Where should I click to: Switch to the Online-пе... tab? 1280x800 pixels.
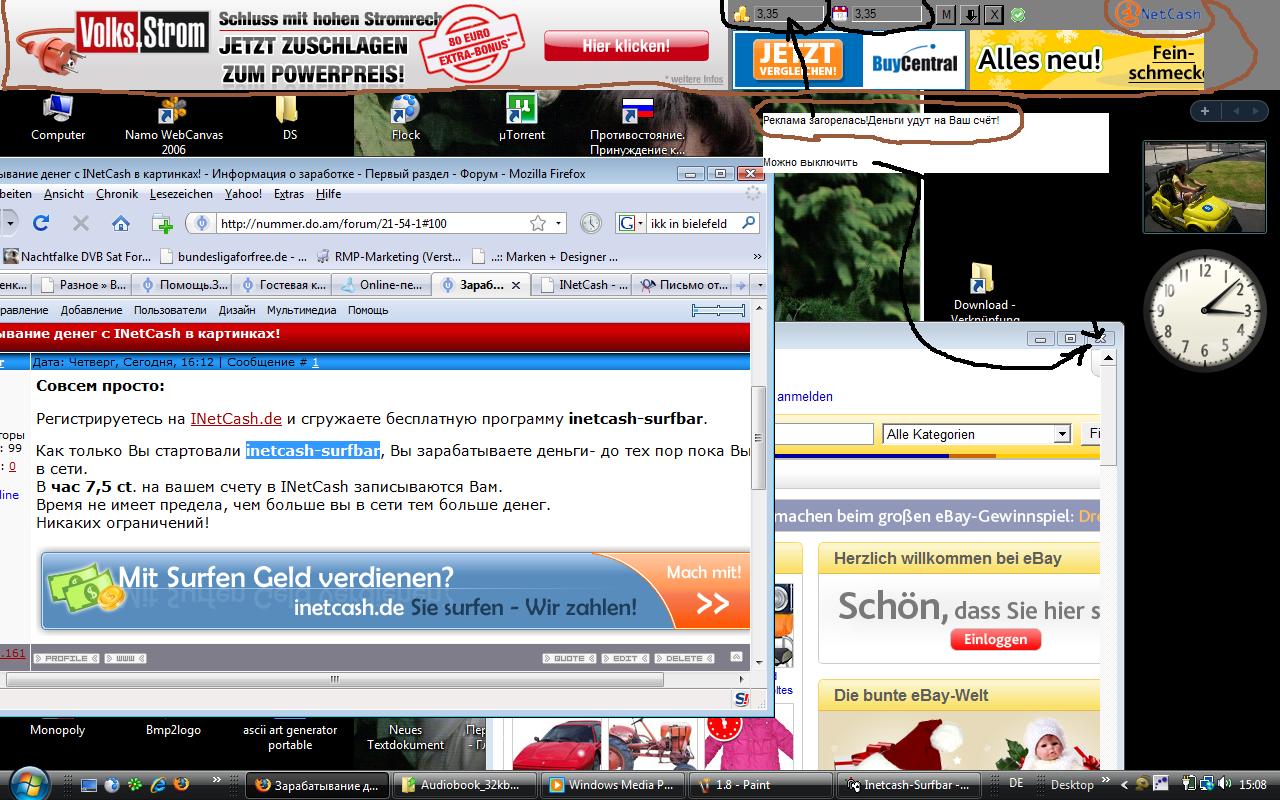tap(381, 285)
